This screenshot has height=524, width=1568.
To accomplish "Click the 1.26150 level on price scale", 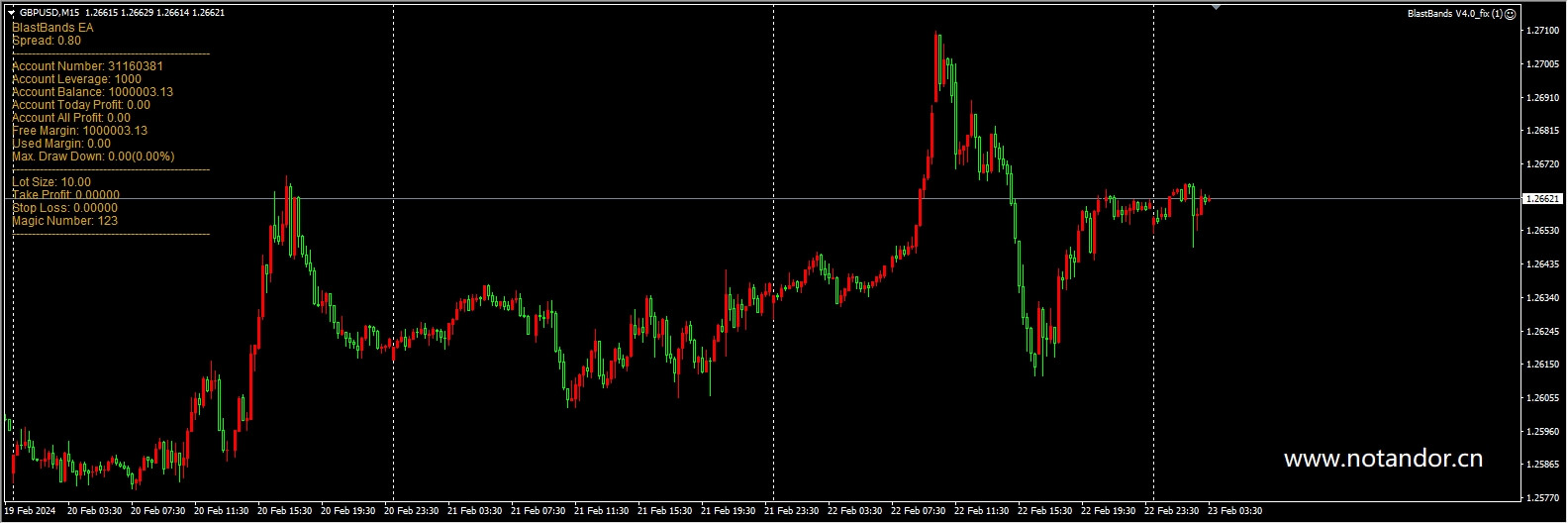I will coord(1542,365).
